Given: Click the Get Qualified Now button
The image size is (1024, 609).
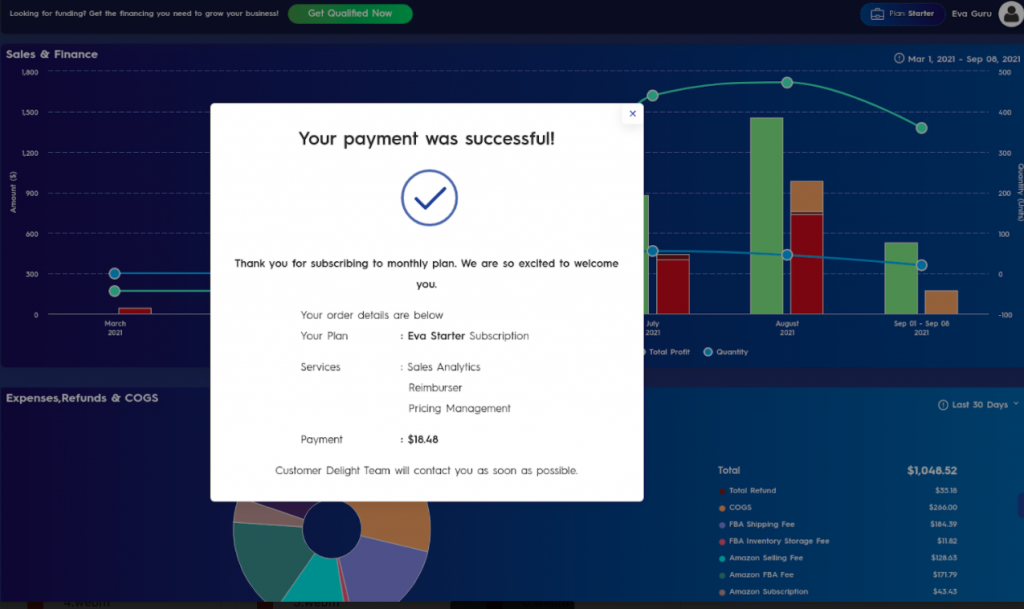Looking at the screenshot, I should point(350,13).
